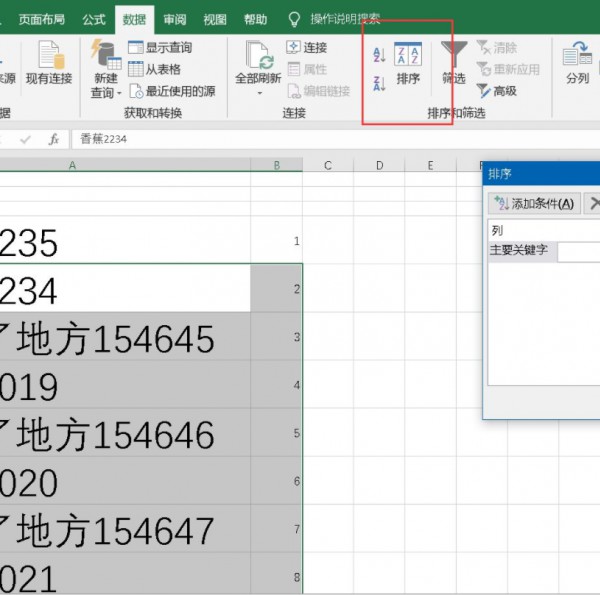Click Edit Links (编辑链接)
This screenshot has height=595, width=600.
pos(318,91)
